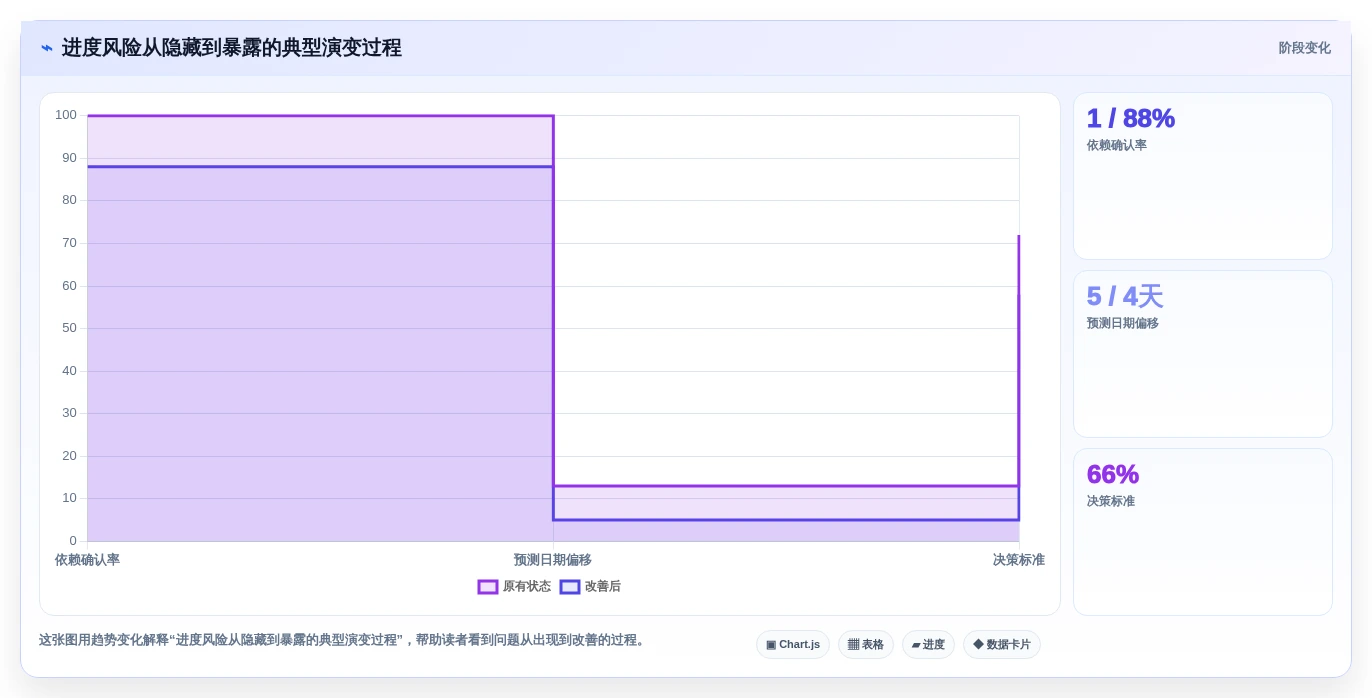
Task: Toggle the 原有状态 legend item
Action: coord(514,587)
